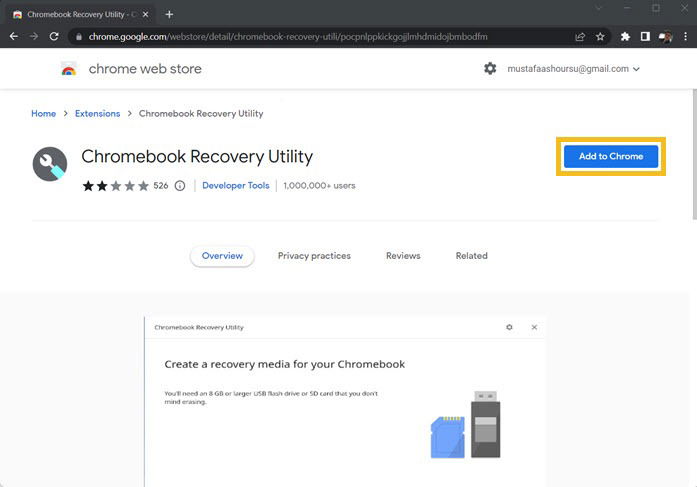Click the 526 ratings count
This screenshot has height=487, width=697.
(x=161, y=186)
